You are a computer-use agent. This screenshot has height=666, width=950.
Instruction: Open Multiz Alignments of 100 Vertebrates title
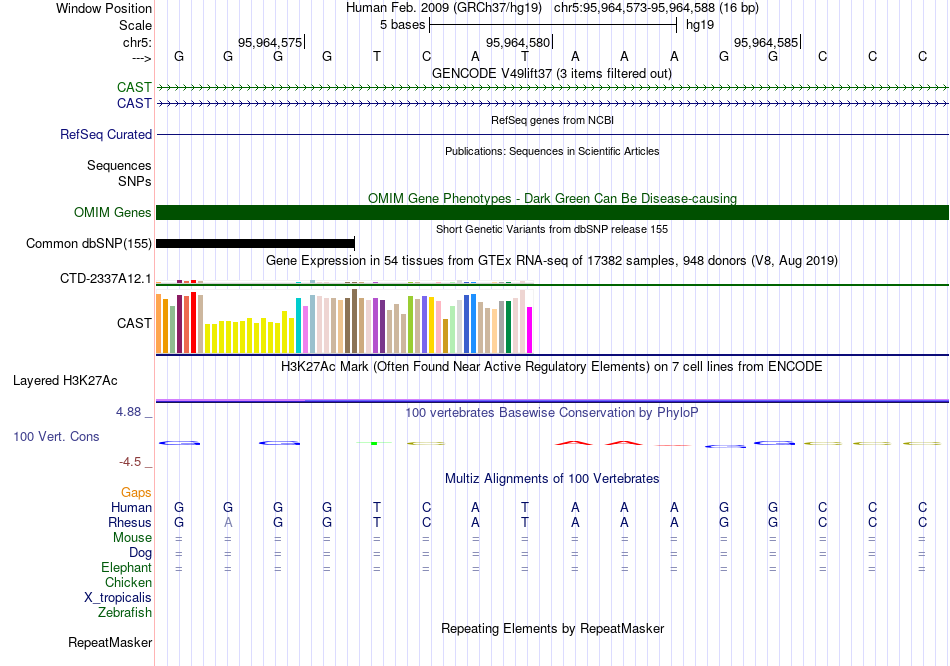point(552,479)
